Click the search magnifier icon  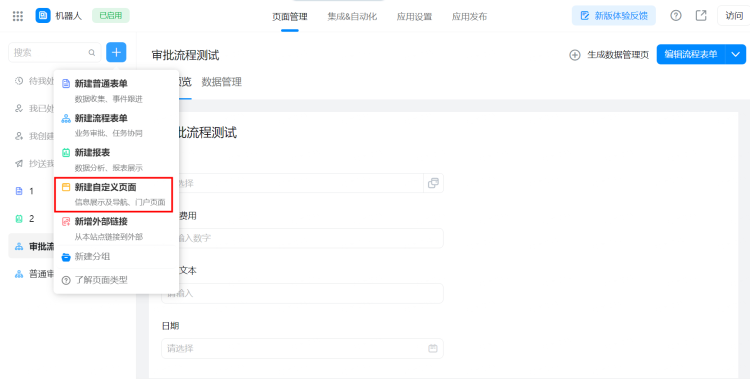tap(92, 53)
